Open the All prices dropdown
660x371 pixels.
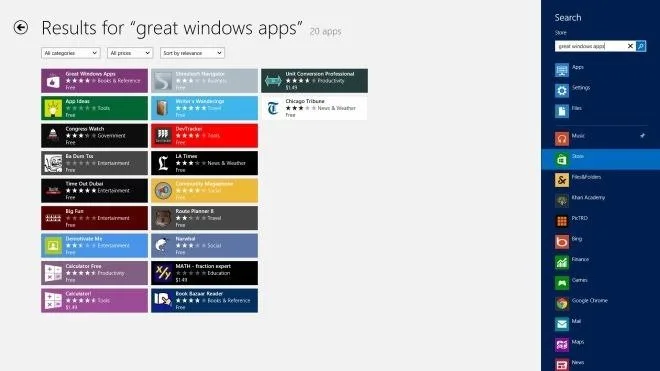click(x=130, y=53)
